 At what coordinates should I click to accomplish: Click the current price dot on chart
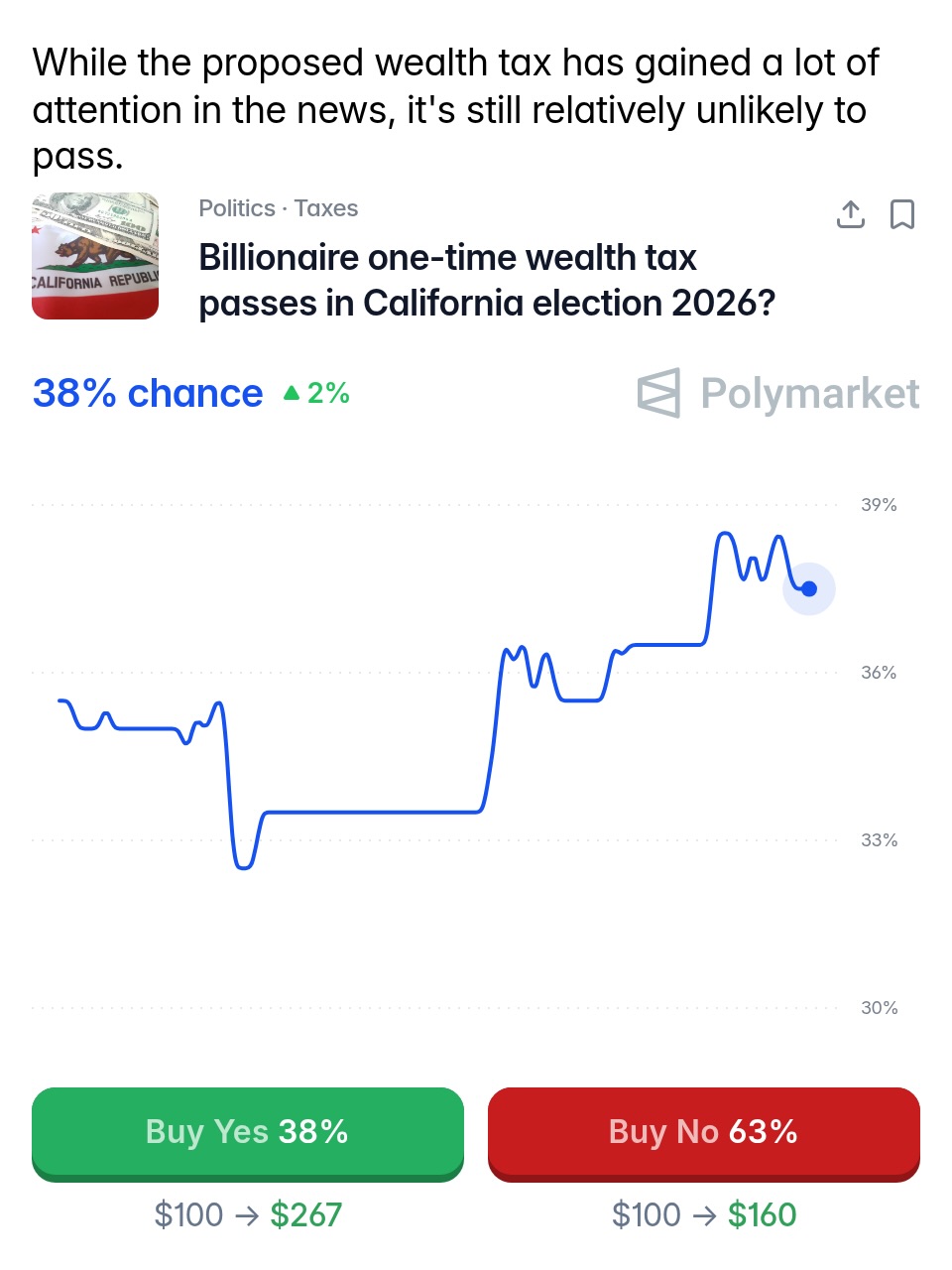[x=809, y=589]
